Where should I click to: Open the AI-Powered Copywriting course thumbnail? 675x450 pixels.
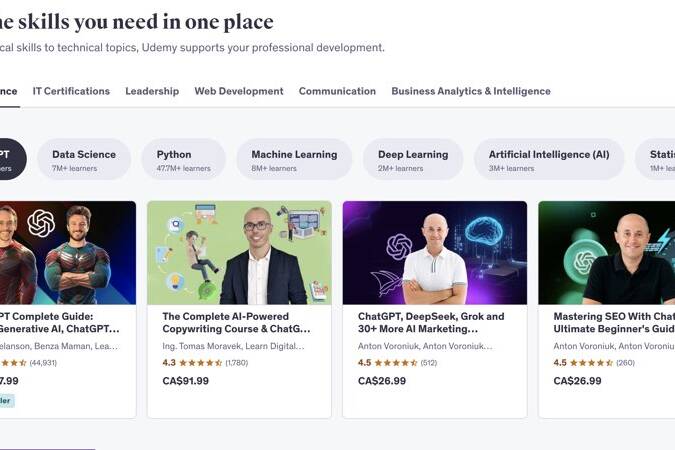point(239,253)
